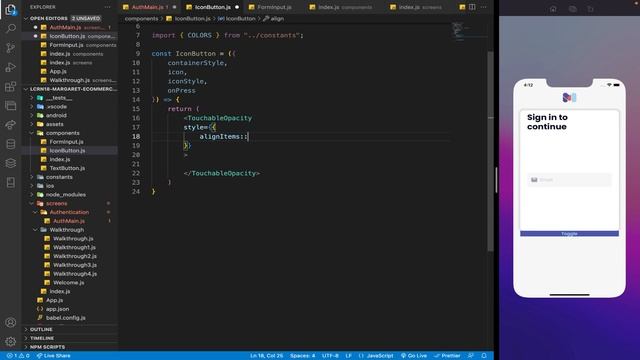Select Walkthrough.js in Open Editors list
640x360 pixels.
tap(69, 80)
